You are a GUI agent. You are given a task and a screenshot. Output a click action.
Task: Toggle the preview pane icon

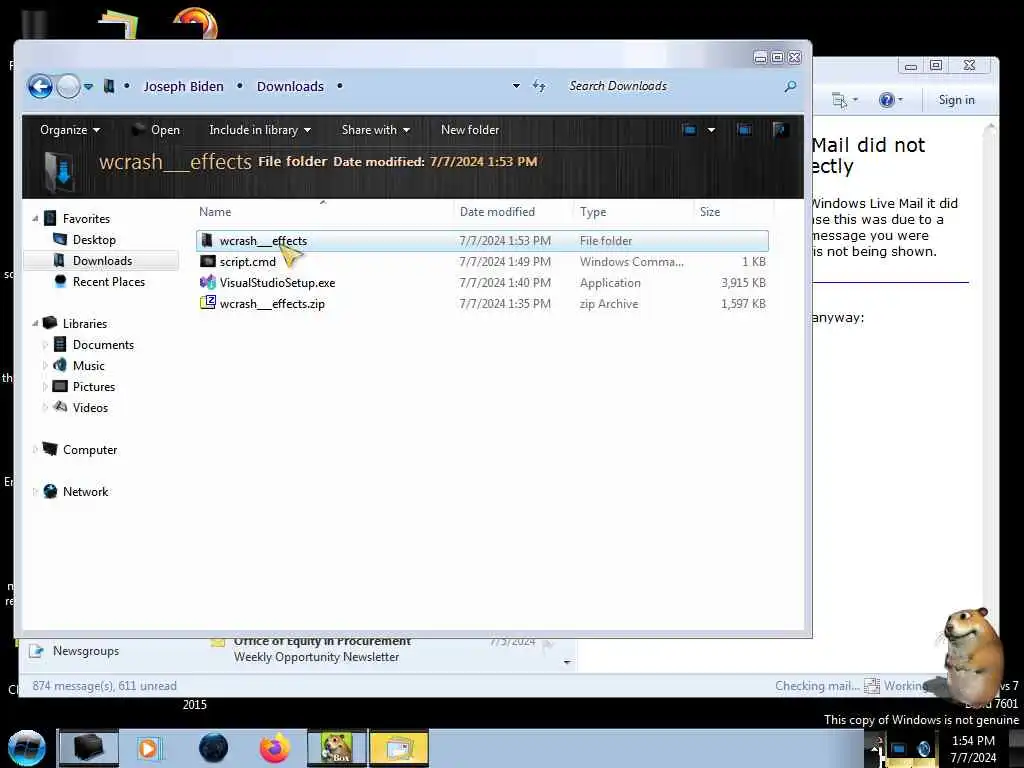(744, 130)
